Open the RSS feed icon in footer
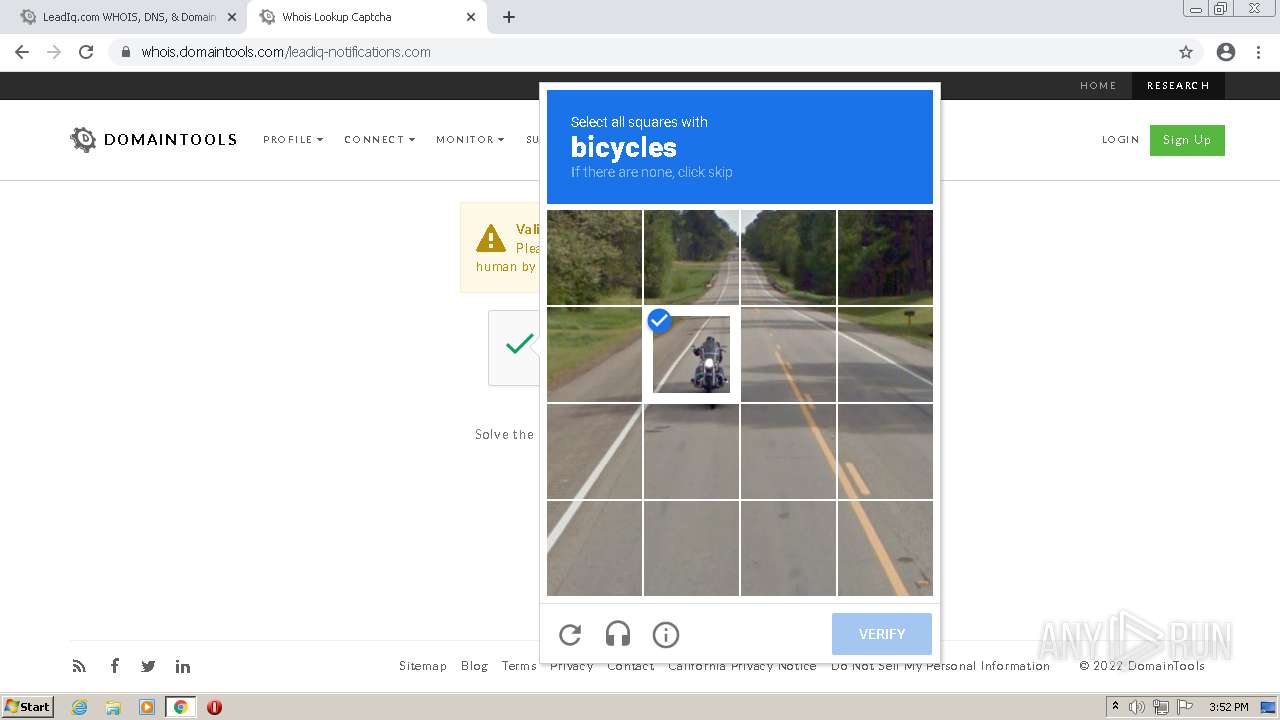The height and width of the screenshot is (720, 1280). (x=79, y=666)
